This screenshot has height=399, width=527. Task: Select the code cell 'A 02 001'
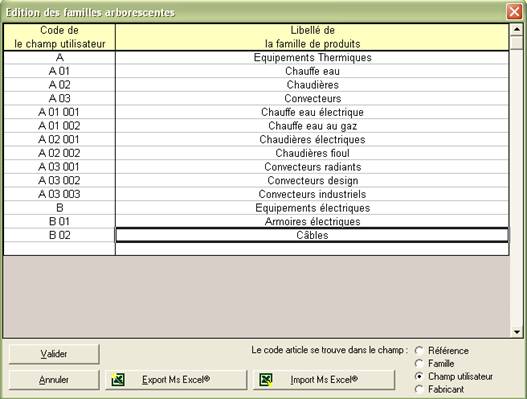(59, 139)
